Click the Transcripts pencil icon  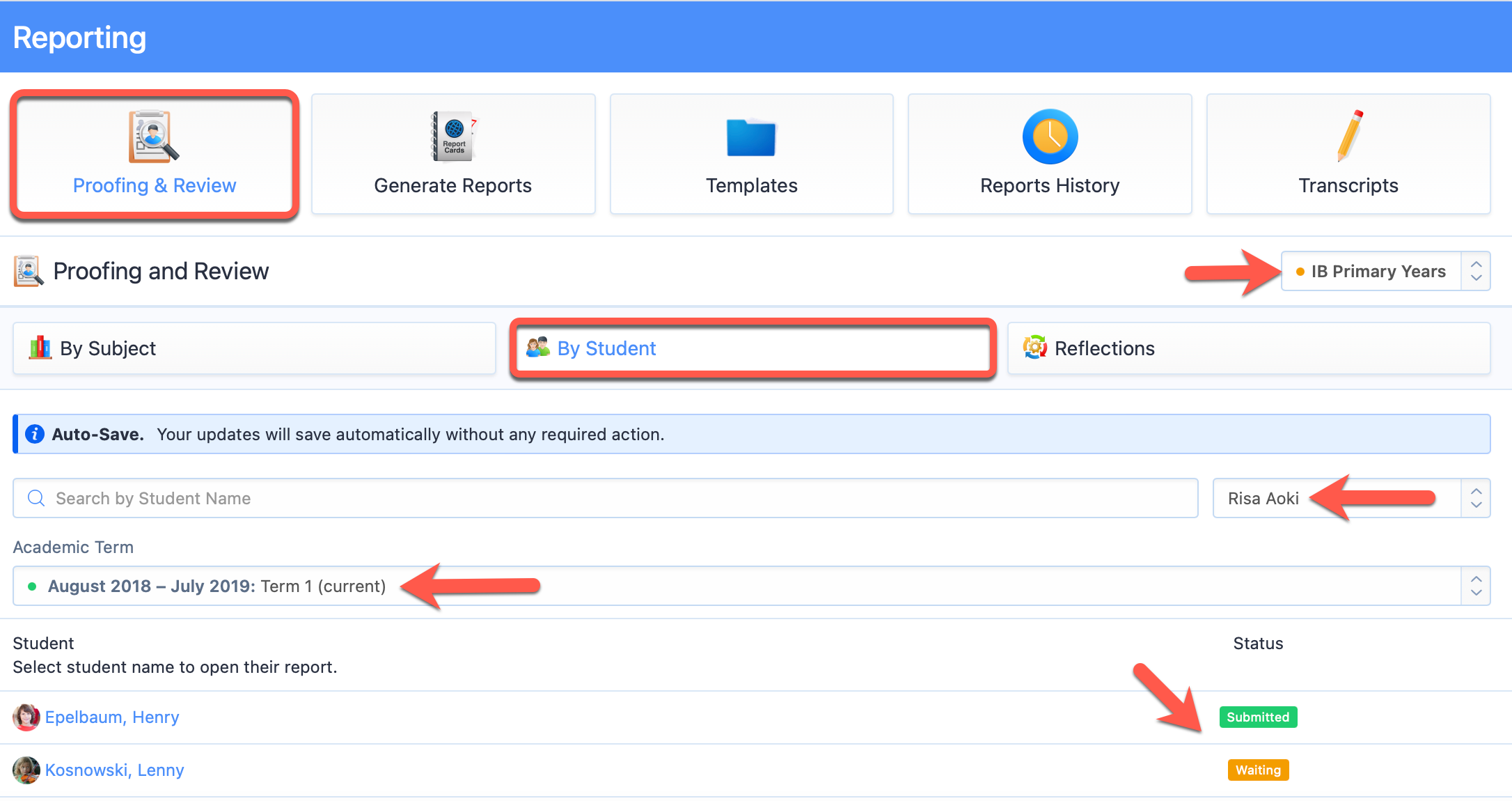point(1349,136)
